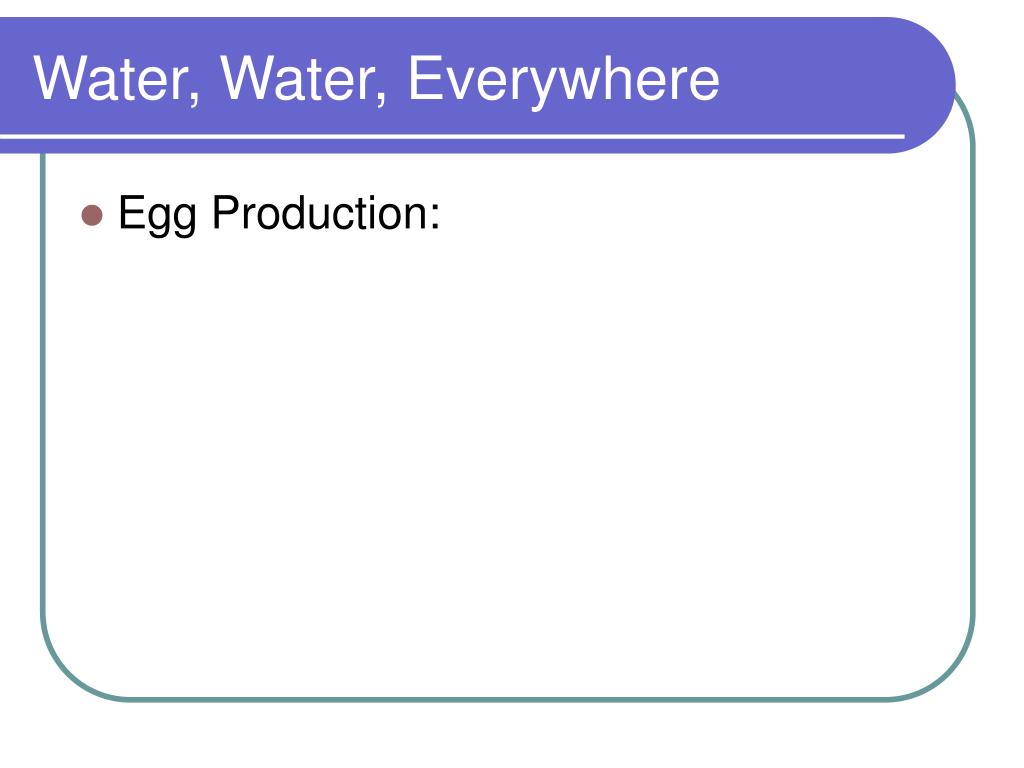The width and height of the screenshot is (1024, 768).
Task: Click the white line under the title
Action: (452, 136)
